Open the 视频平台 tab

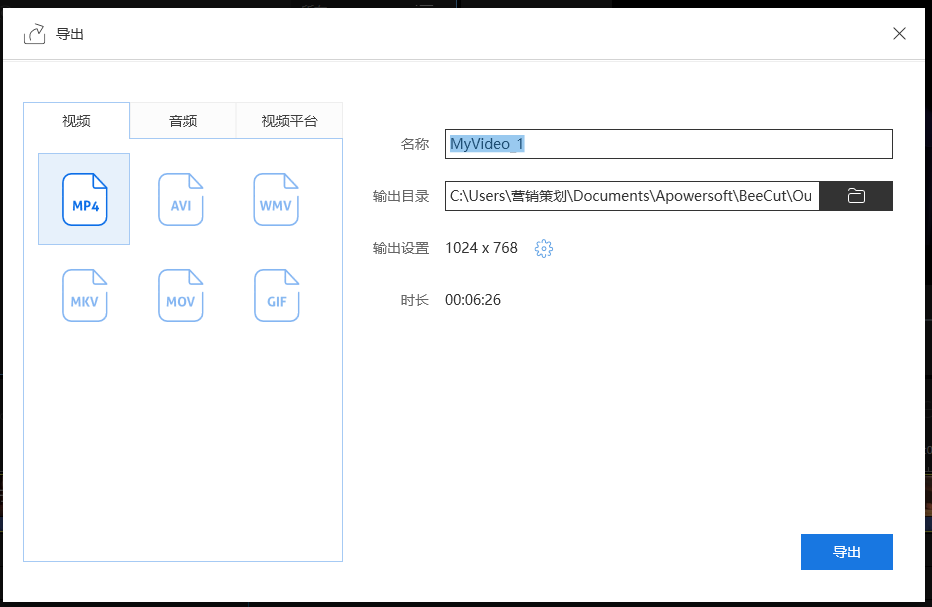point(288,120)
